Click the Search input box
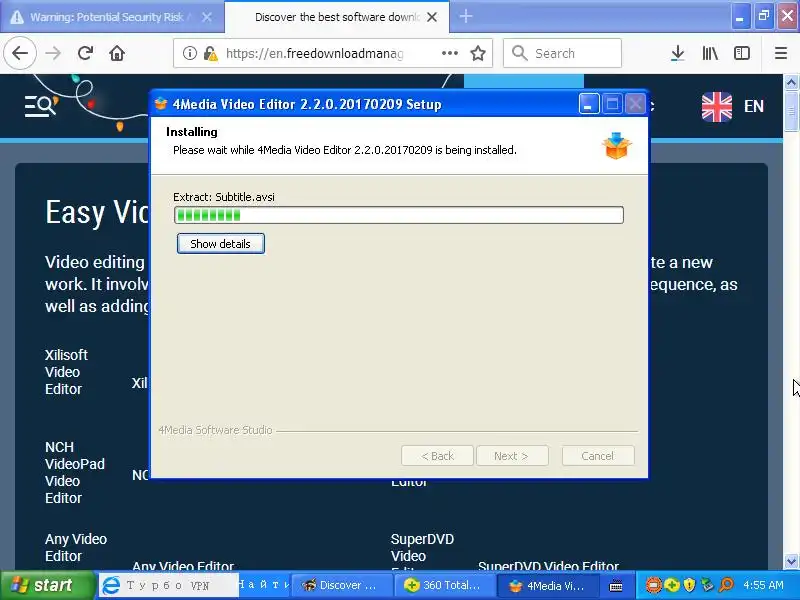Screen dimensions: 800x600 coord(562,53)
